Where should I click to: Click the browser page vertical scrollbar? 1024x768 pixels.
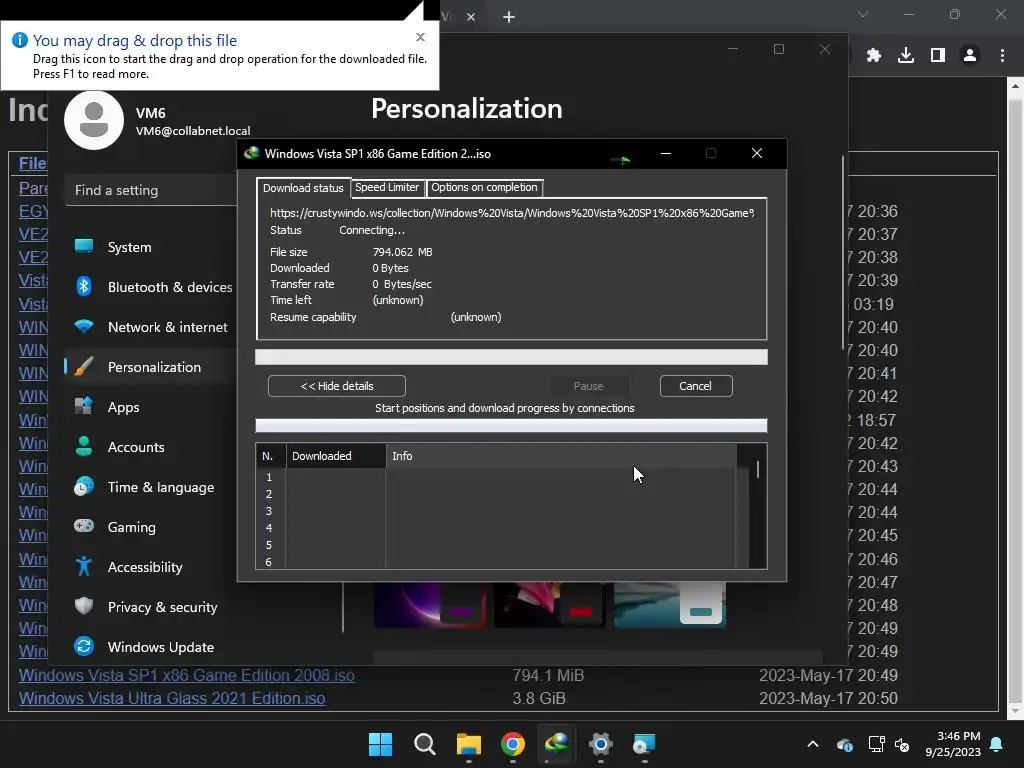(1016, 398)
